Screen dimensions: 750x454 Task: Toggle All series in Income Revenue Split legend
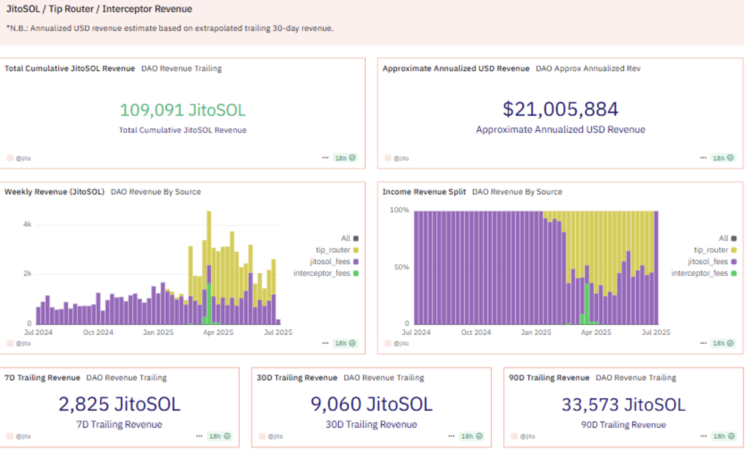click(728, 238)
